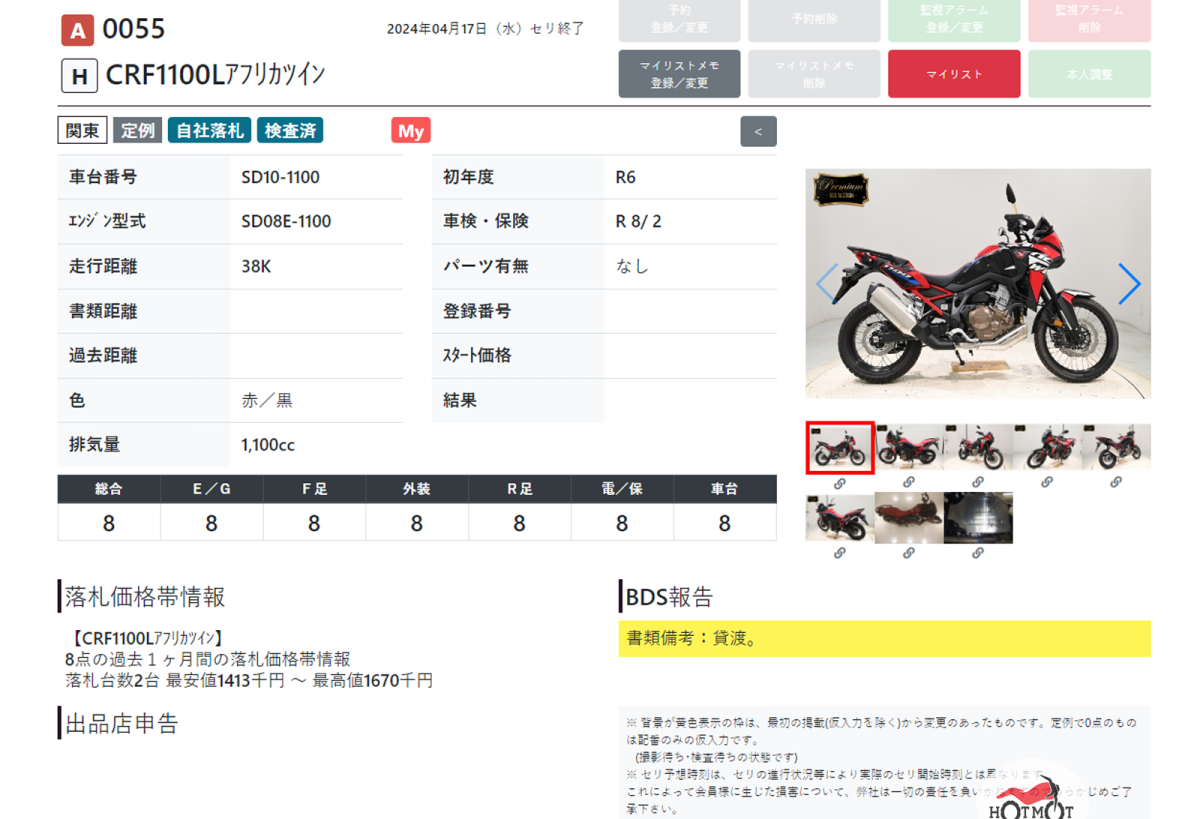Click the inspection value R 8/ 2
Viewport: 1200px width, 819px height.
[638, 221]
